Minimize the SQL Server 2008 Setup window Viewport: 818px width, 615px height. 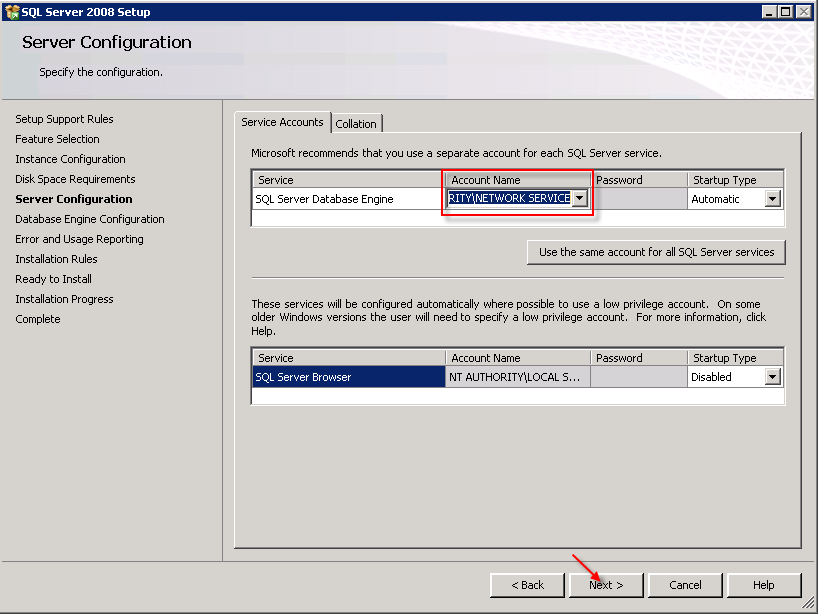coord(769,11)
